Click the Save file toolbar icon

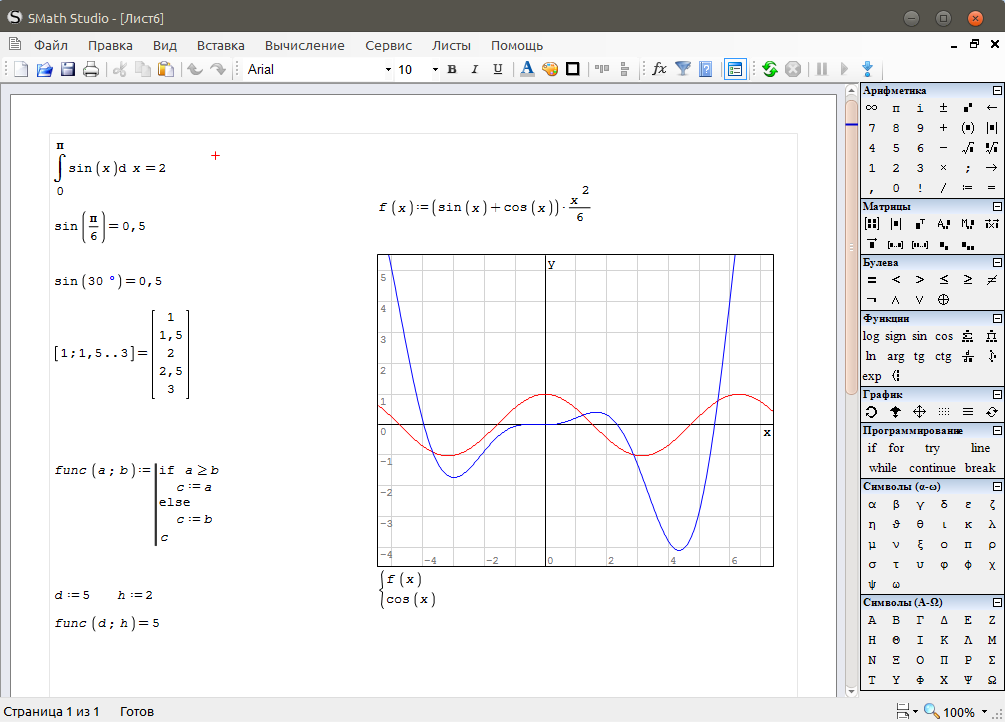tap(68, 69)
